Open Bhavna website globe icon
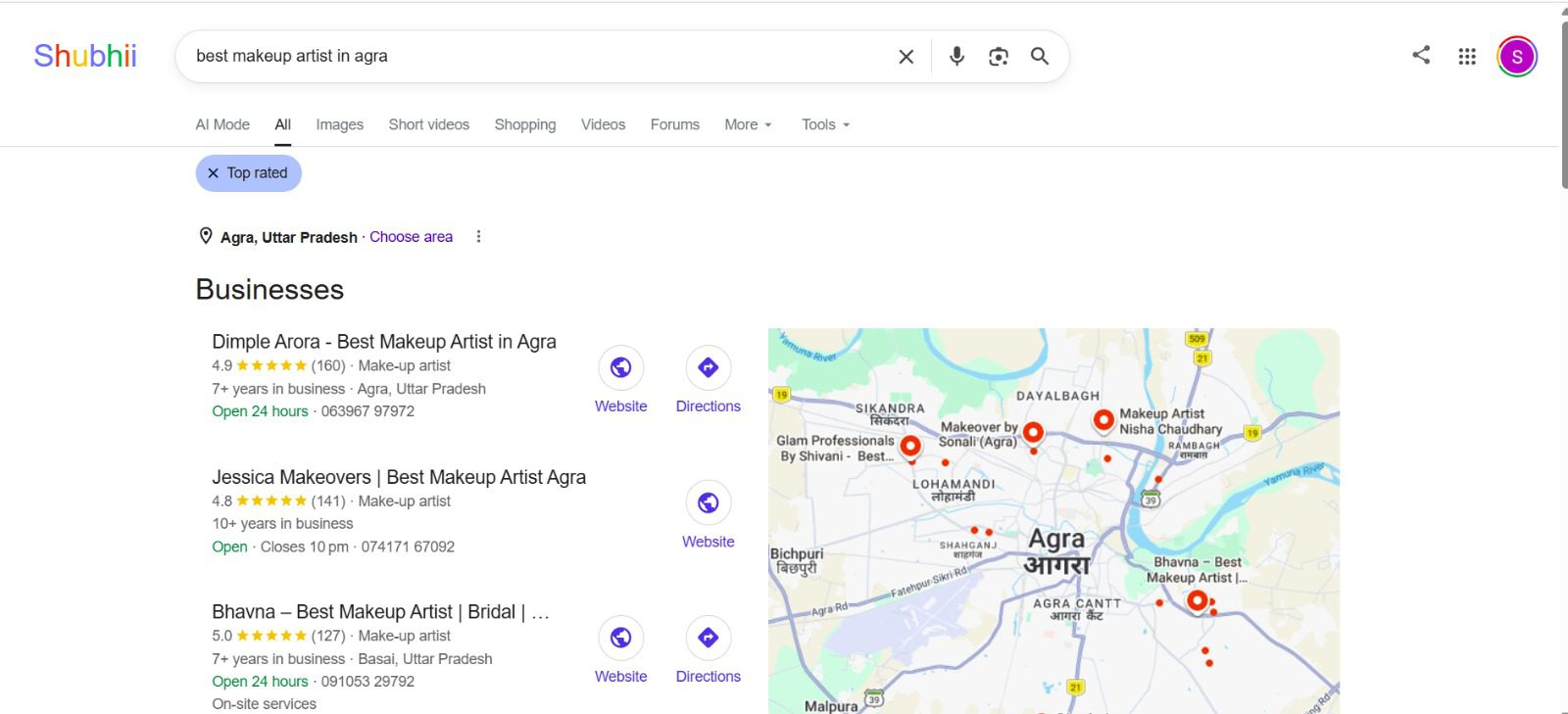Viewport: 1568px width, 714px height. 620,638
